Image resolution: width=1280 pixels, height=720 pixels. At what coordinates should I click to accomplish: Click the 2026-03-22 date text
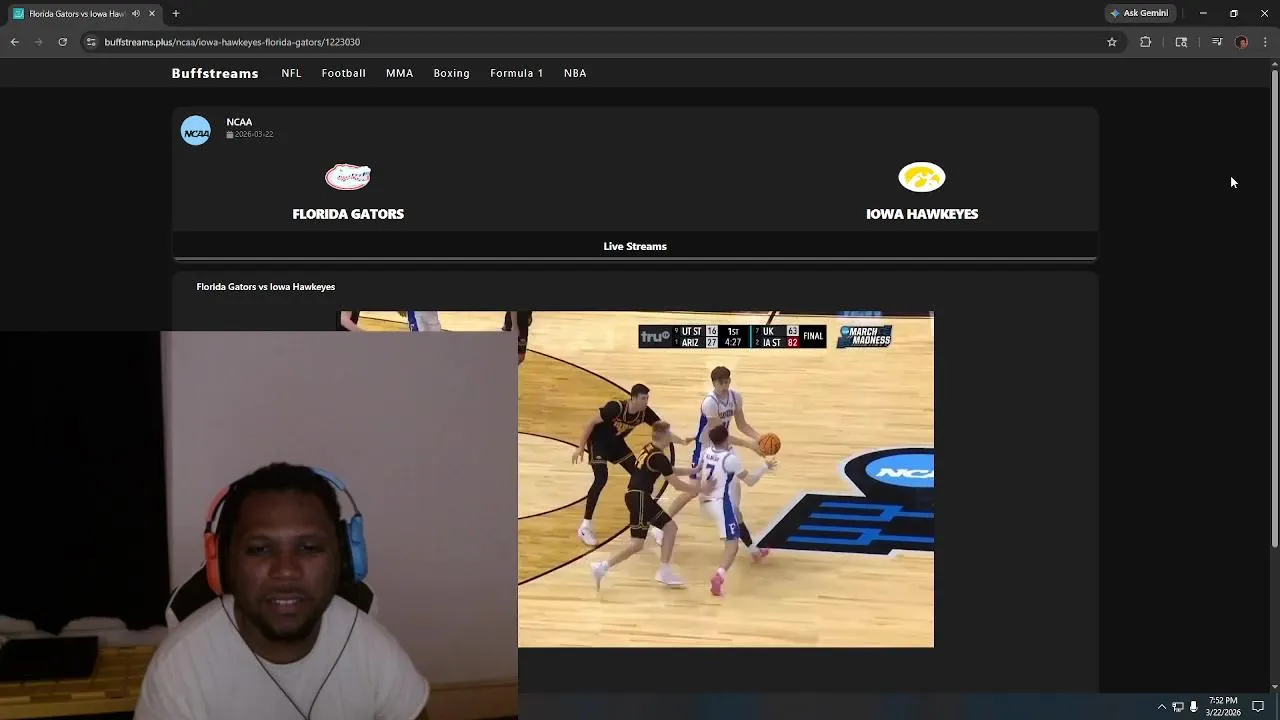pos(254,134)
